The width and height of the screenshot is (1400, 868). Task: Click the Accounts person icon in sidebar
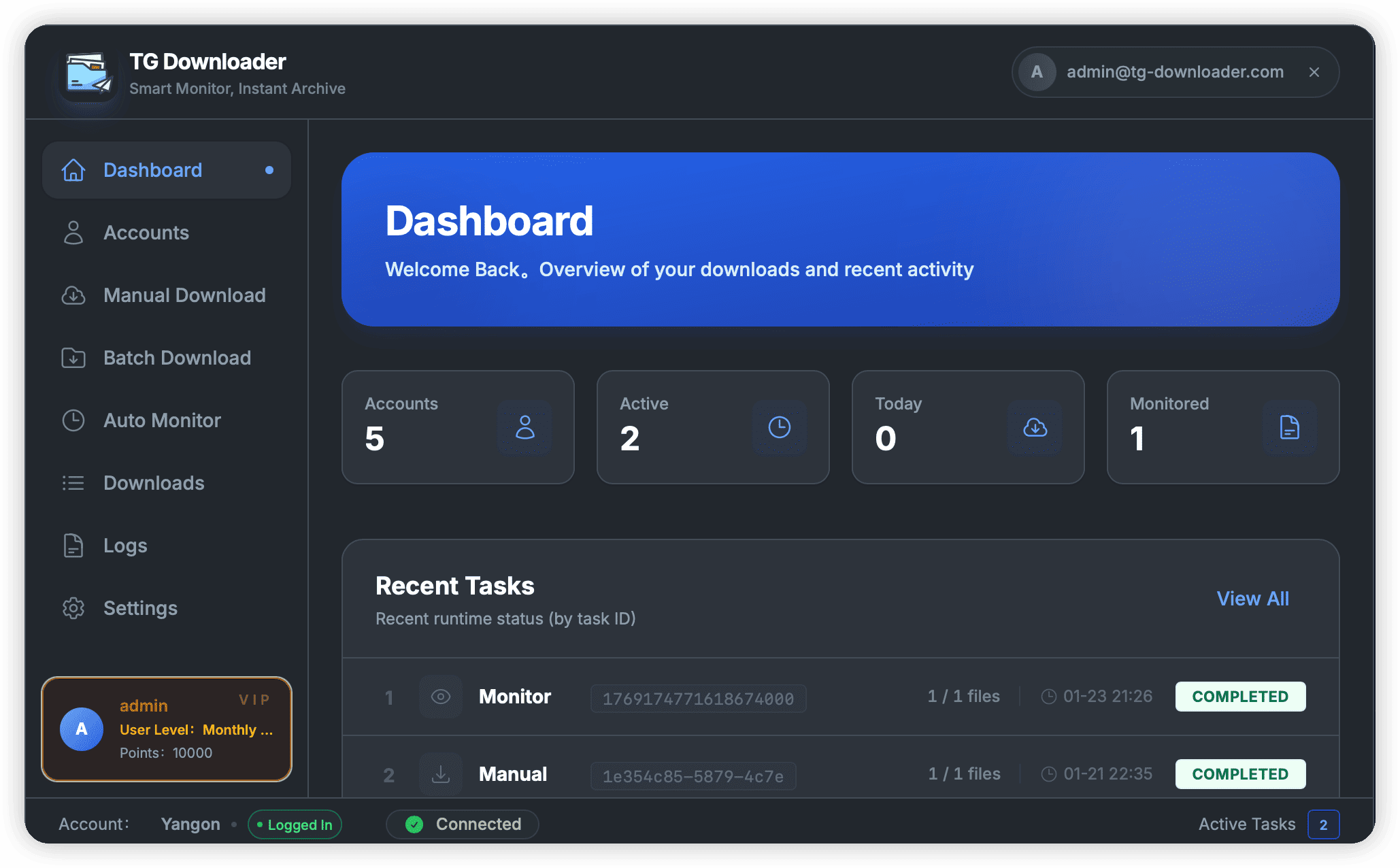(73, 233)
